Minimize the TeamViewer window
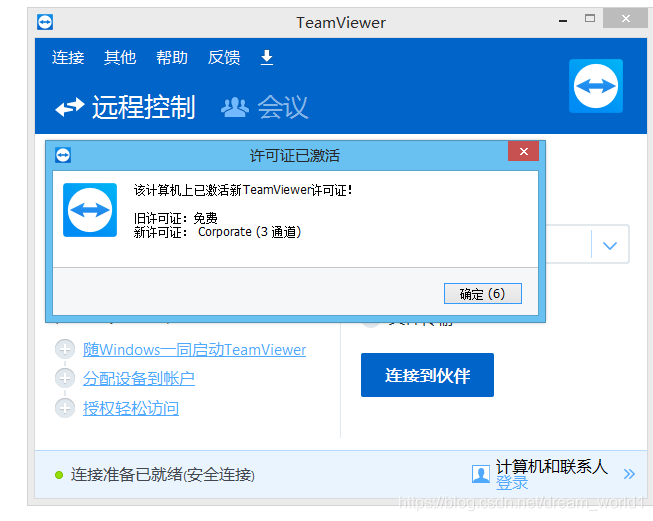This screenshot has height=521, width=653. tap(563, 20)
